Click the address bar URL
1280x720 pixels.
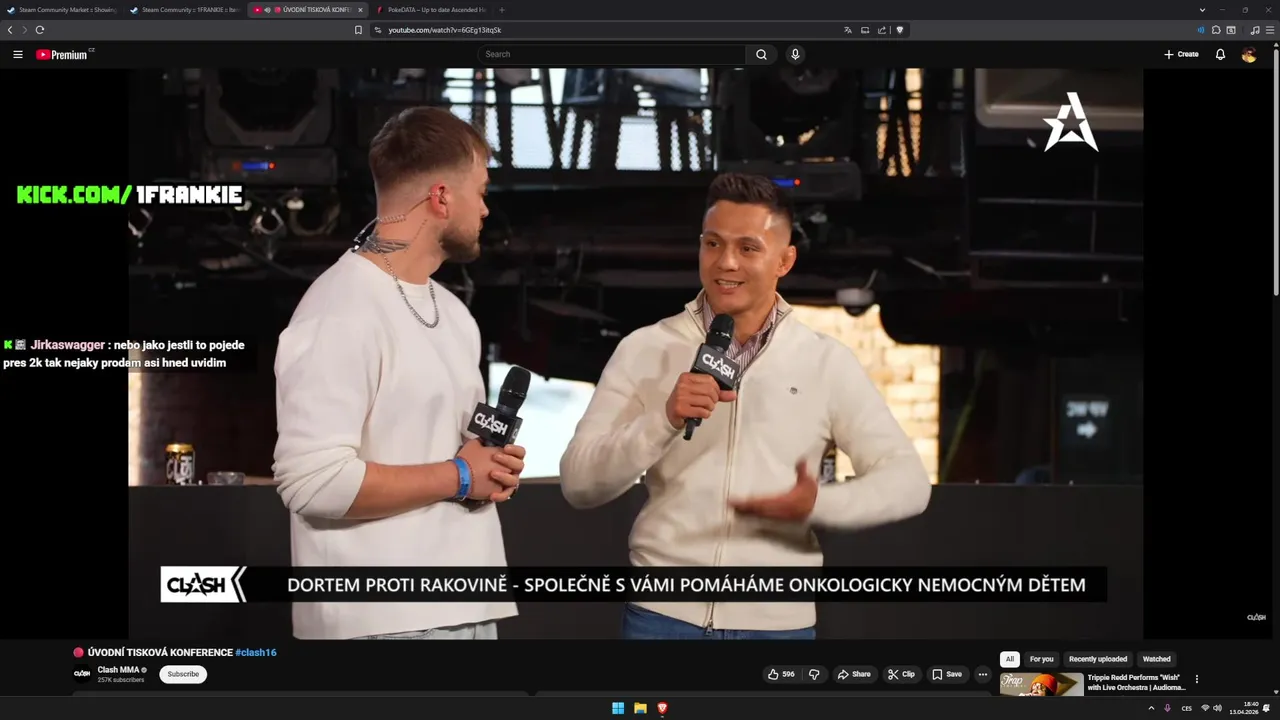click(445, 30)
